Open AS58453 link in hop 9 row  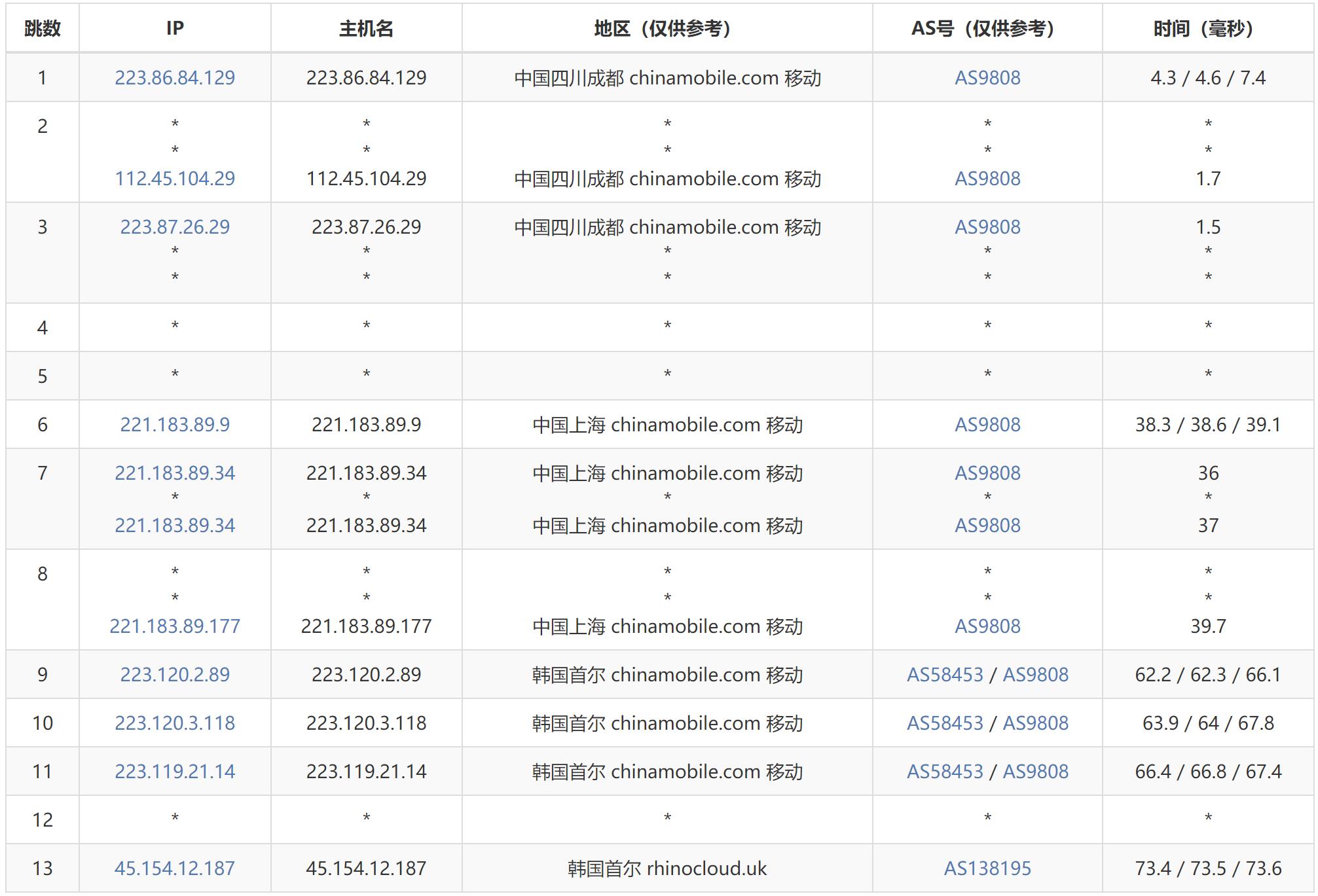point(945,675)
